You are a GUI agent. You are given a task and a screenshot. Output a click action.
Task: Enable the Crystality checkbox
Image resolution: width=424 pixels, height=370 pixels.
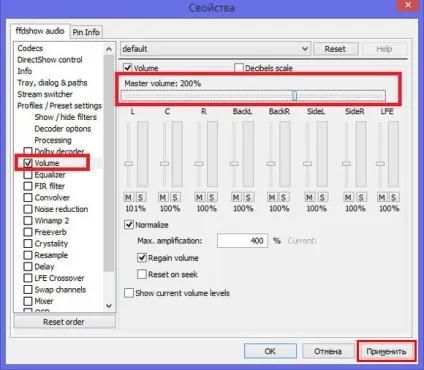pyautogui.click(x=28, y=244)
